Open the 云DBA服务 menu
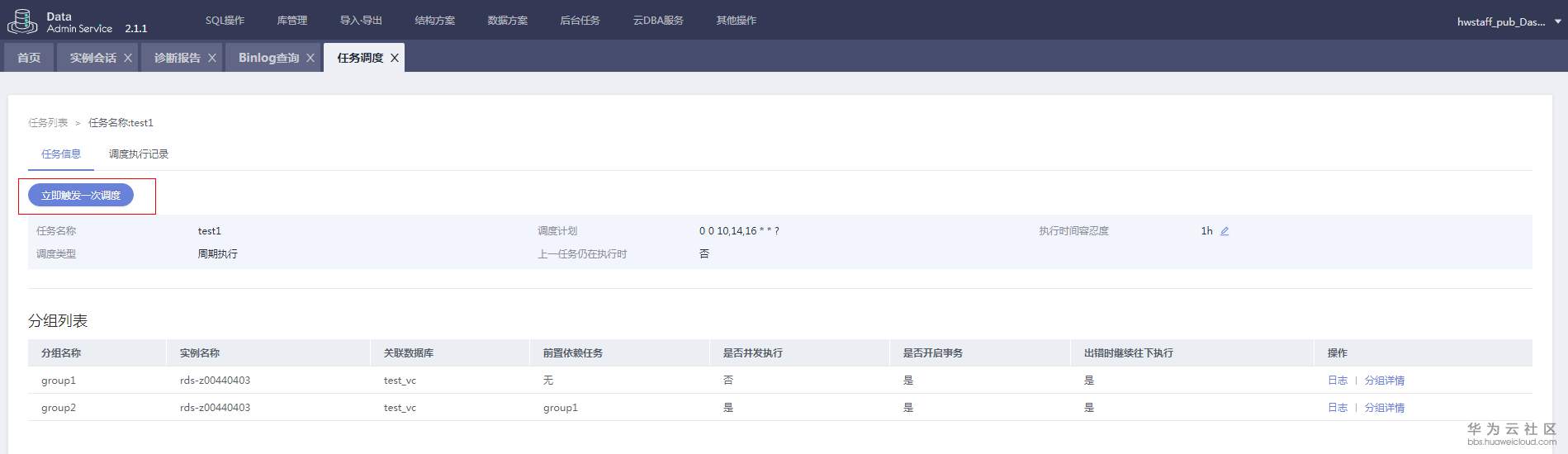This screenshot has width=1568, height=454. coord(658,21)
